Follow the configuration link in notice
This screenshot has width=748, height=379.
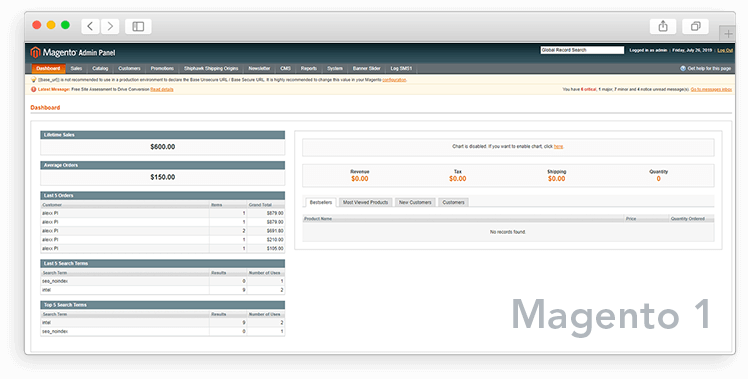pos(394,80)
